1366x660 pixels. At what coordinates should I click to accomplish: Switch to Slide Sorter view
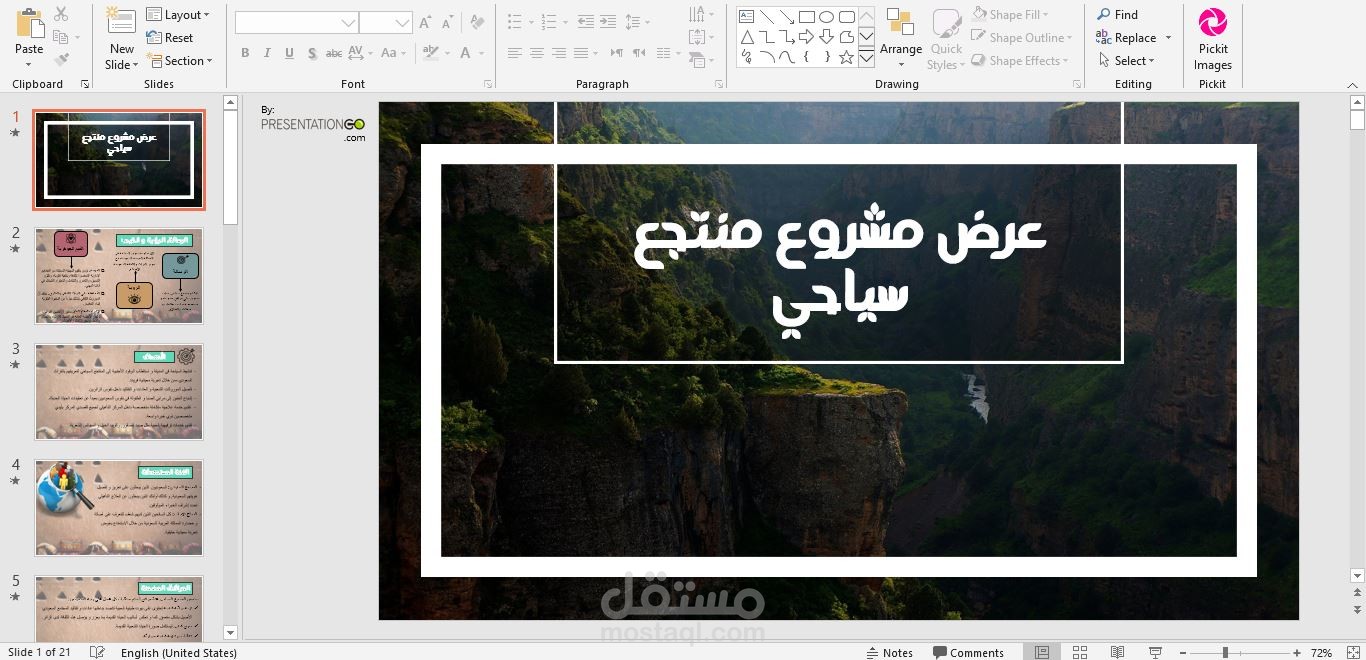[x=1079, y=652]
